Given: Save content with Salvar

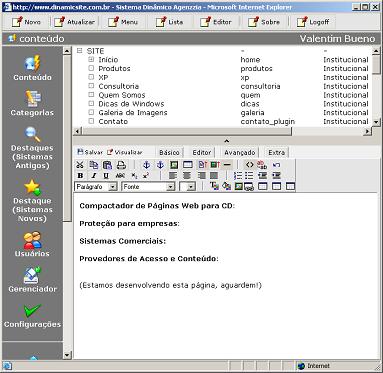Looking at the screenshot, I should [90, 152].
